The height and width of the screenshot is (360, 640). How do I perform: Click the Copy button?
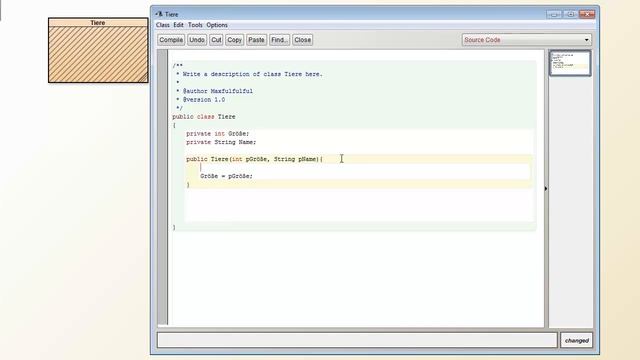click(234, 40)
